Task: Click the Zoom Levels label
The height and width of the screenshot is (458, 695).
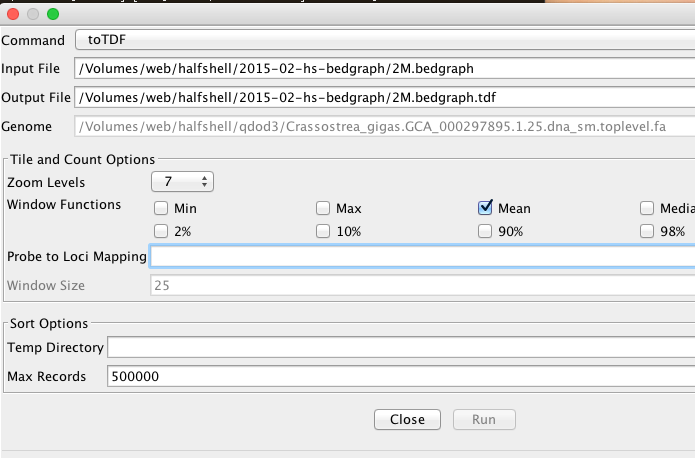Action: tap(46, 182)
